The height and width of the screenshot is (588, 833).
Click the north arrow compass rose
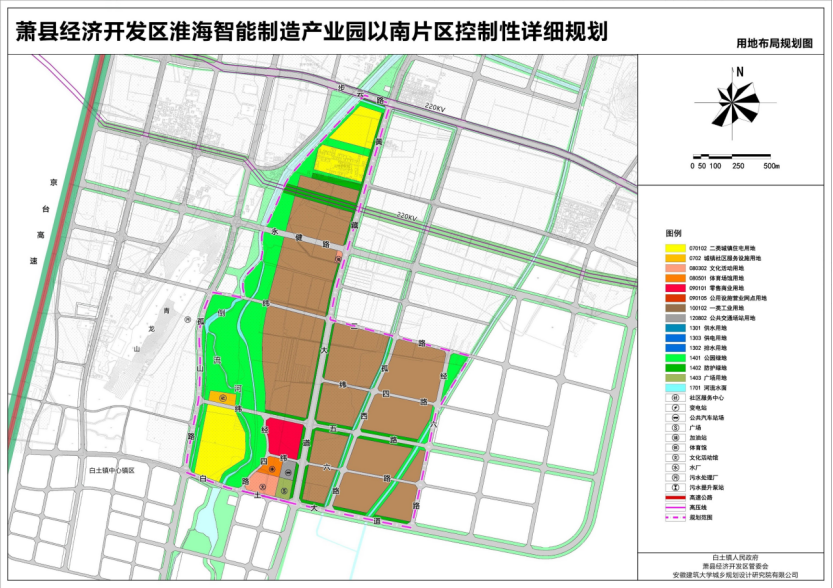tap(737, 102)
